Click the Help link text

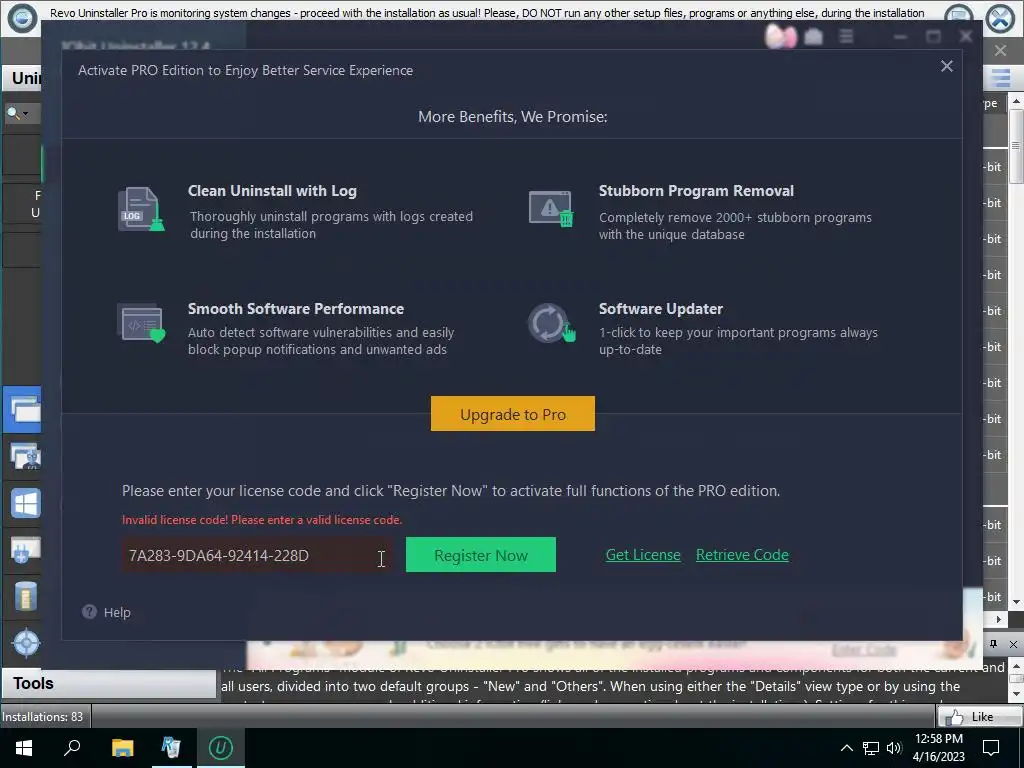coord(117,612)
